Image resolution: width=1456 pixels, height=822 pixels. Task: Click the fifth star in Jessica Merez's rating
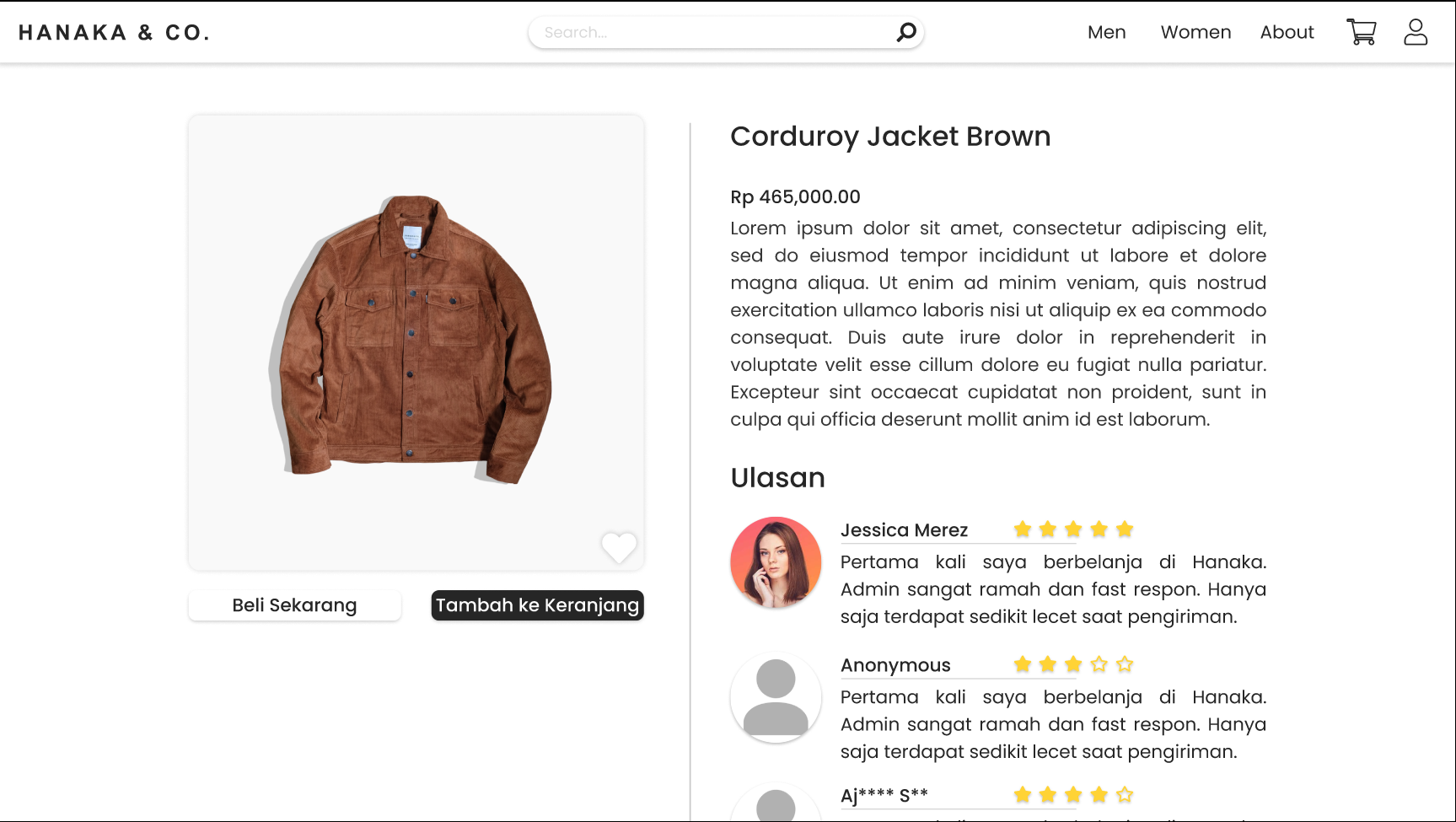(x=1125, y=529)
